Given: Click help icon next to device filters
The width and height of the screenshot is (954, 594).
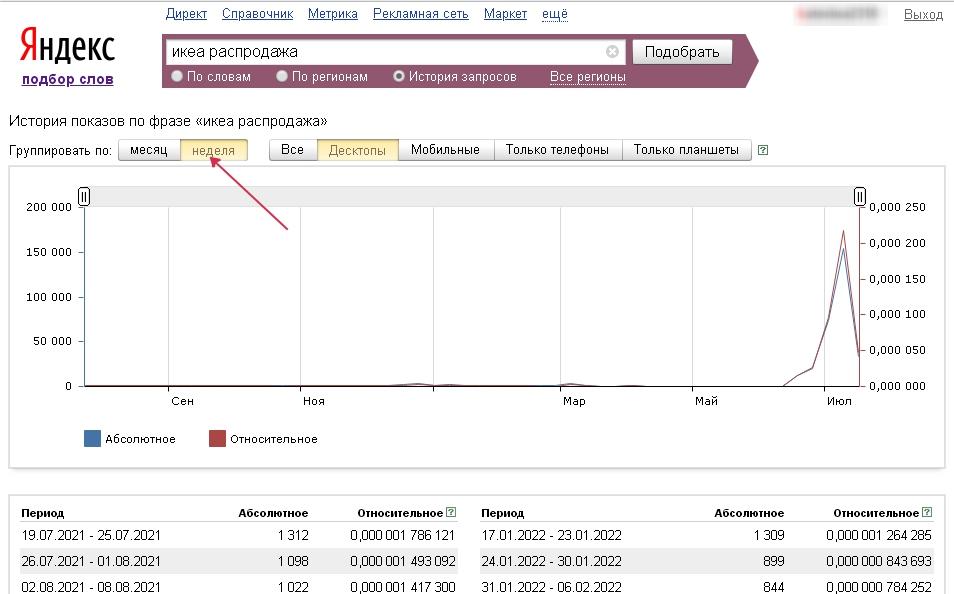Looking at the screenshot, I should (x=763, y=151).
